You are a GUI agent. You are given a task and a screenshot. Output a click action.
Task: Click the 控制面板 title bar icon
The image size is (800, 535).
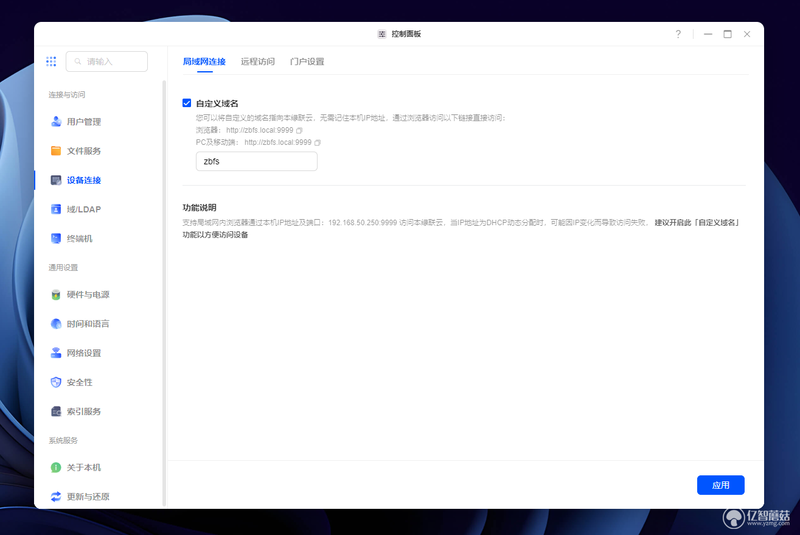382,34
